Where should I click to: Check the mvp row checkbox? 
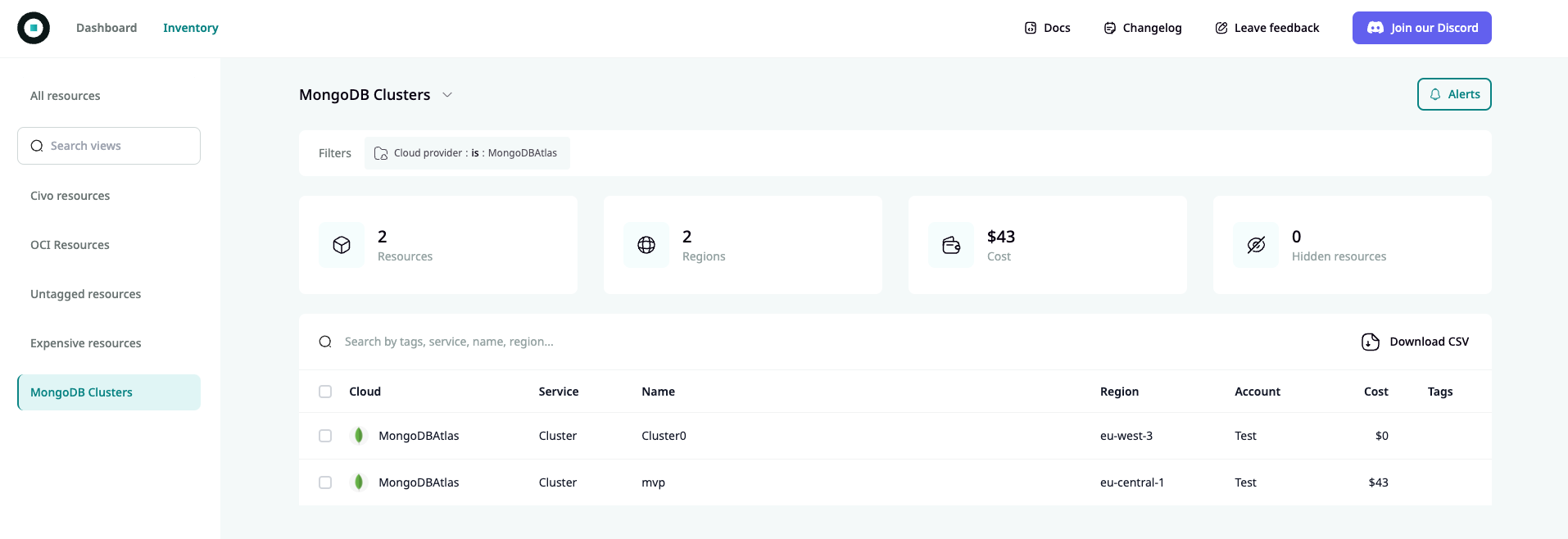[x=325, y=482]
